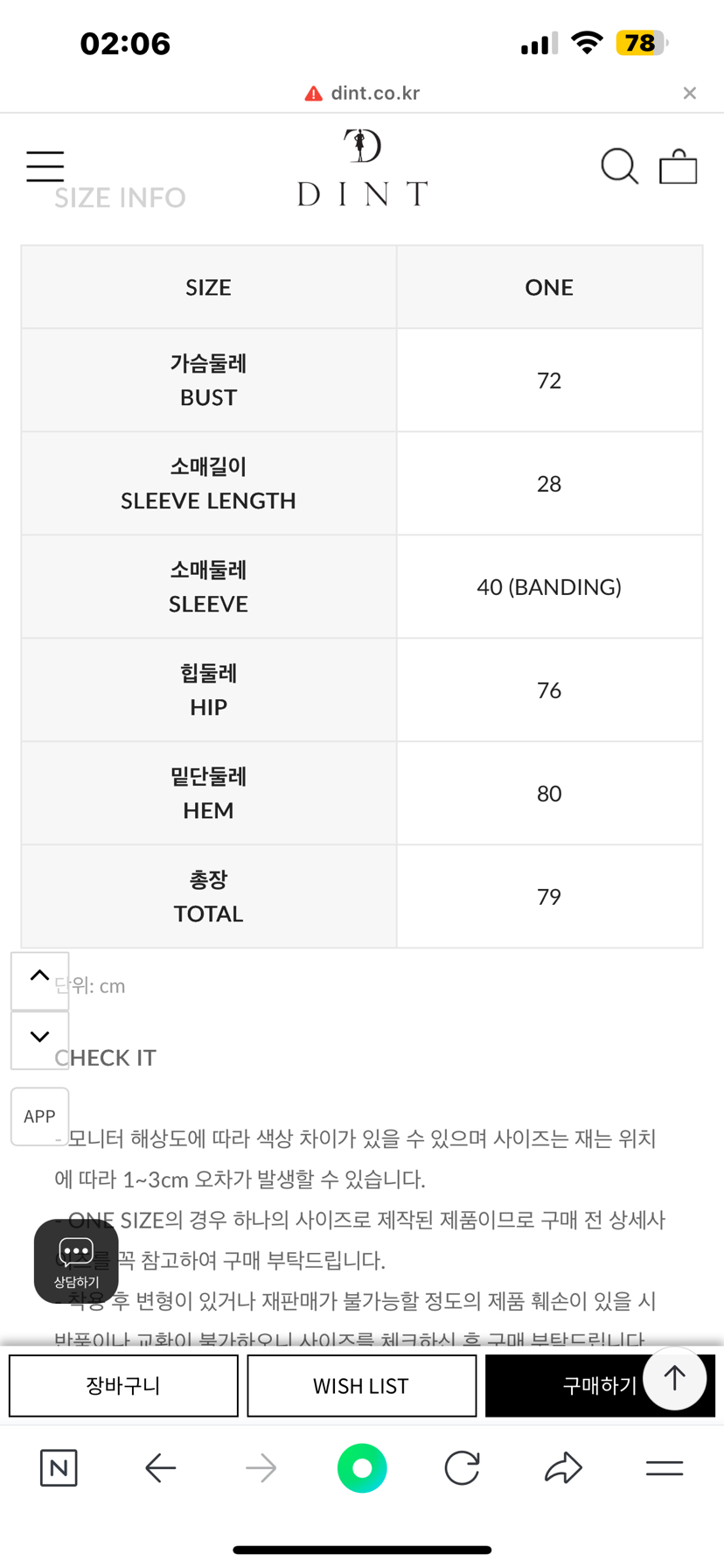724x1568 pixels.
Task: Tap the dint.co.kr address text
Action: [375, 93]
